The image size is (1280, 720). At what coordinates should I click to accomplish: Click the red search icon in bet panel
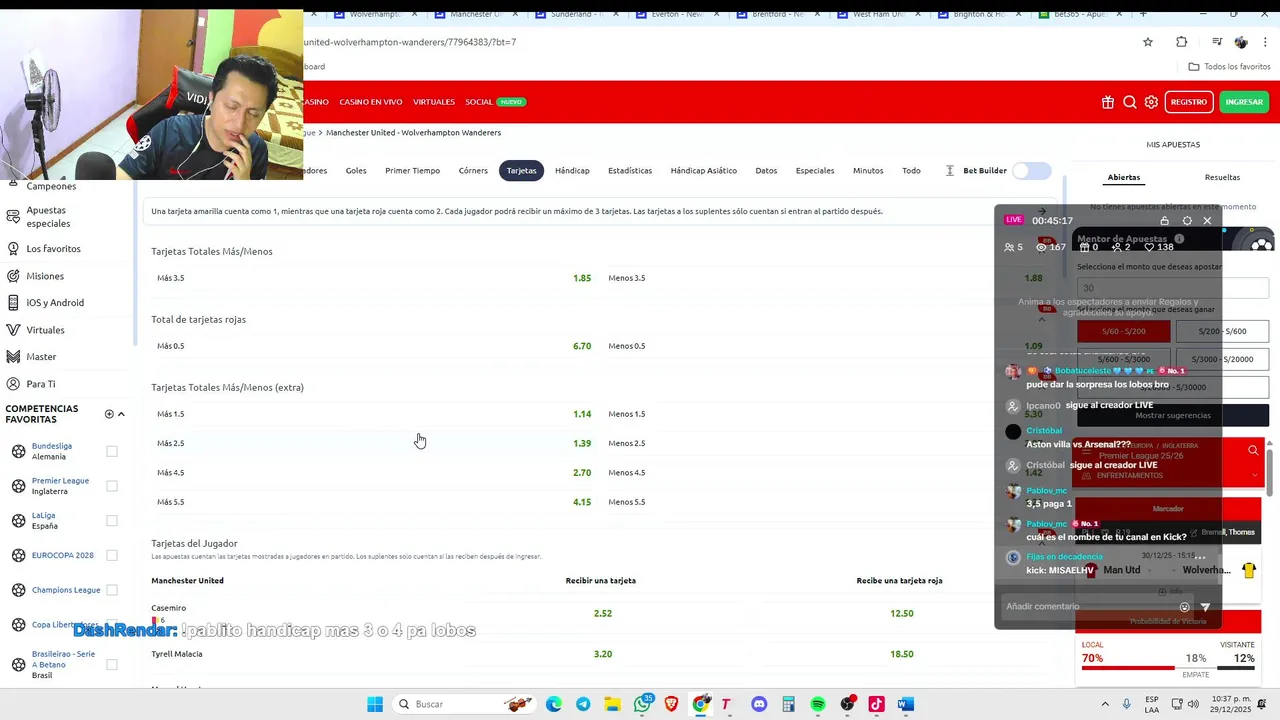(1253, 451)
